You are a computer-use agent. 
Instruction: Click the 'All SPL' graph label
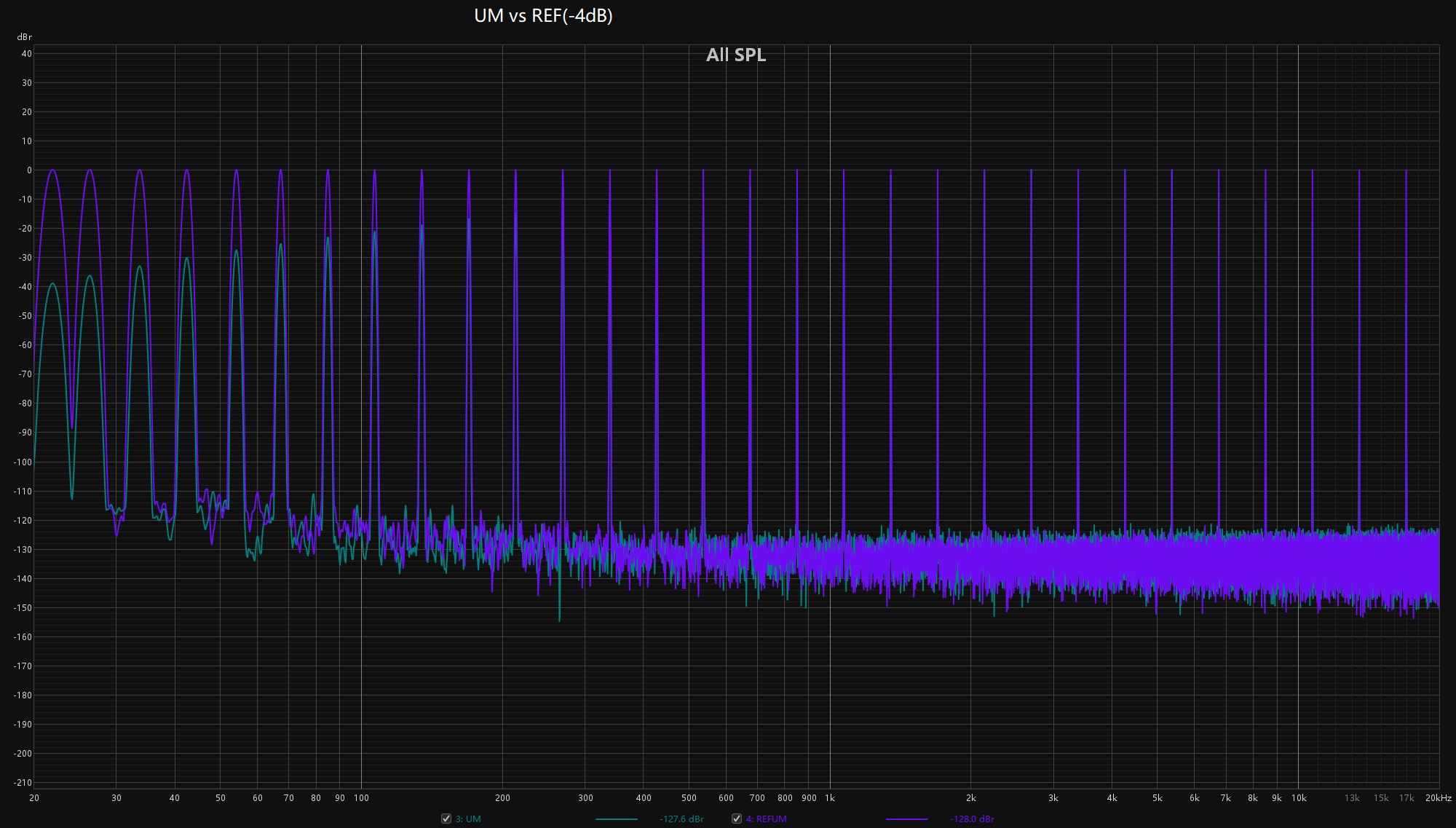tap(736, 55)
